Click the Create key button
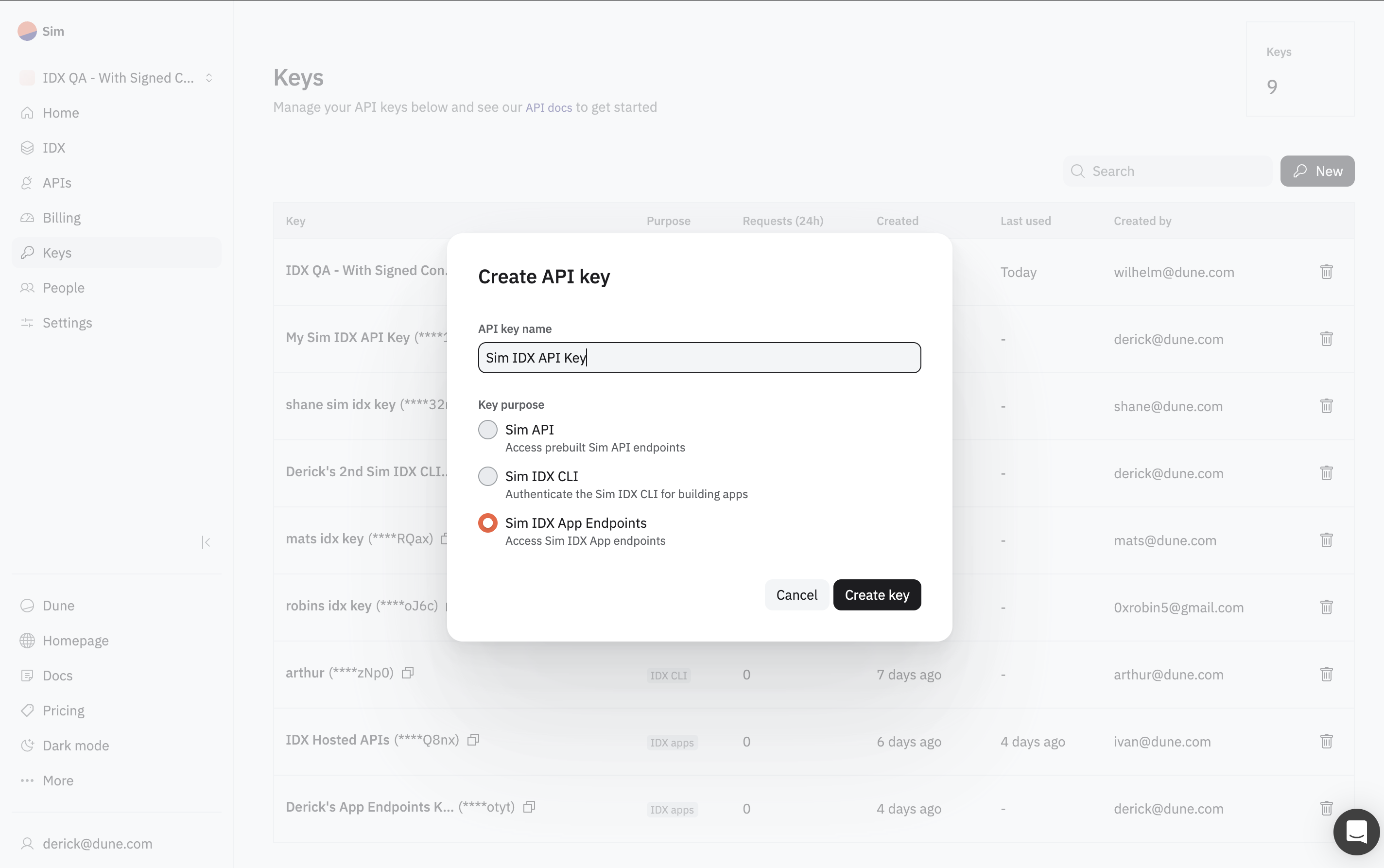This screenshot has width=1384, height=868. click(x=877, y=595)
